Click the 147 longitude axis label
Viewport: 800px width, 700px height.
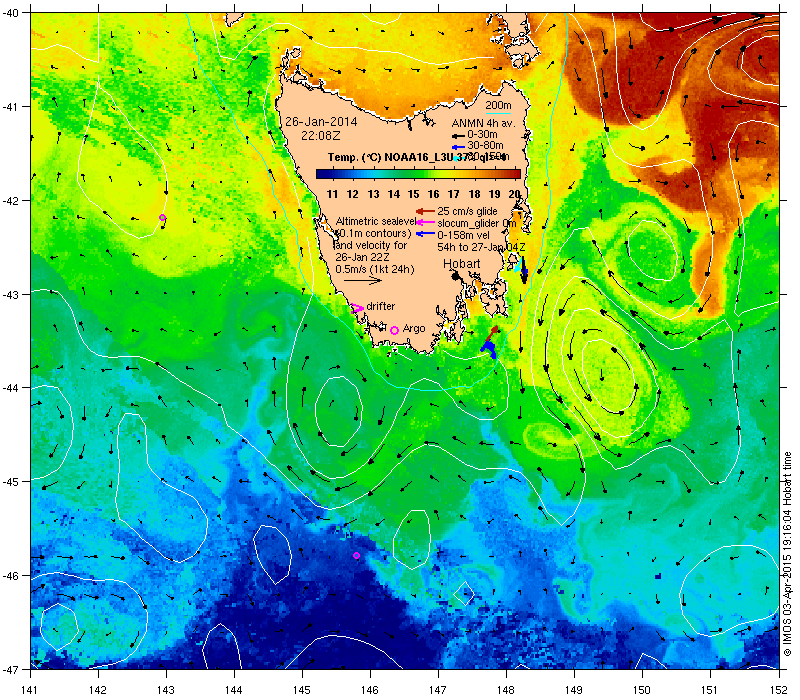[x=438, y=690]
